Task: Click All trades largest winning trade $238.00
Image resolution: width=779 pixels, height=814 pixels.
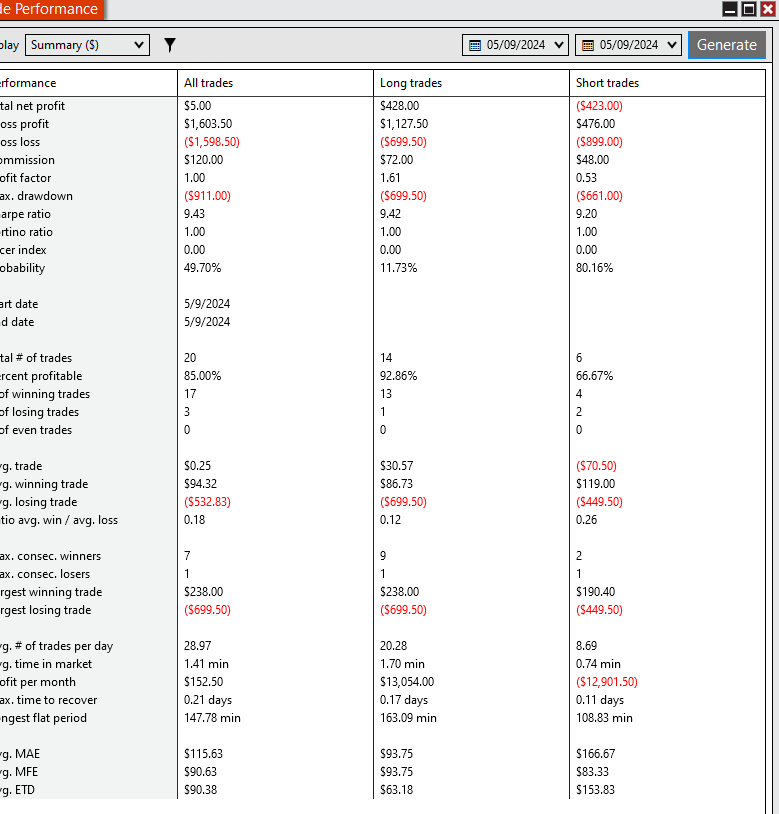Action: (x=203, y=592)
